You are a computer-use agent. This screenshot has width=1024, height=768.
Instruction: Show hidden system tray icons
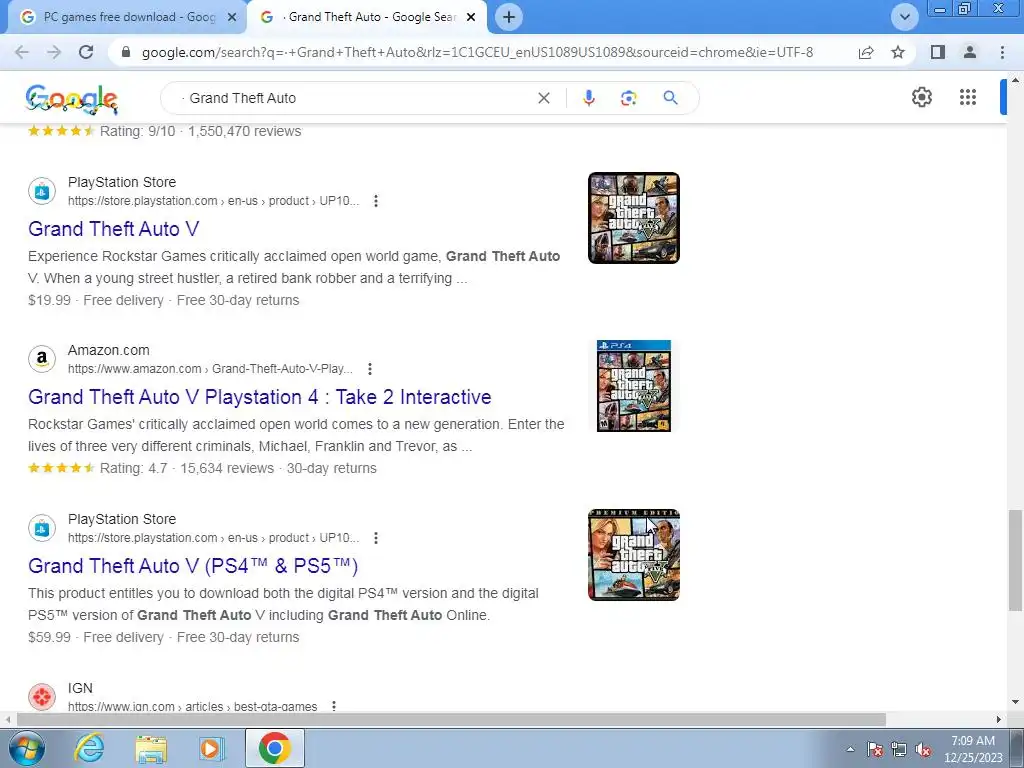click(850, 750)
